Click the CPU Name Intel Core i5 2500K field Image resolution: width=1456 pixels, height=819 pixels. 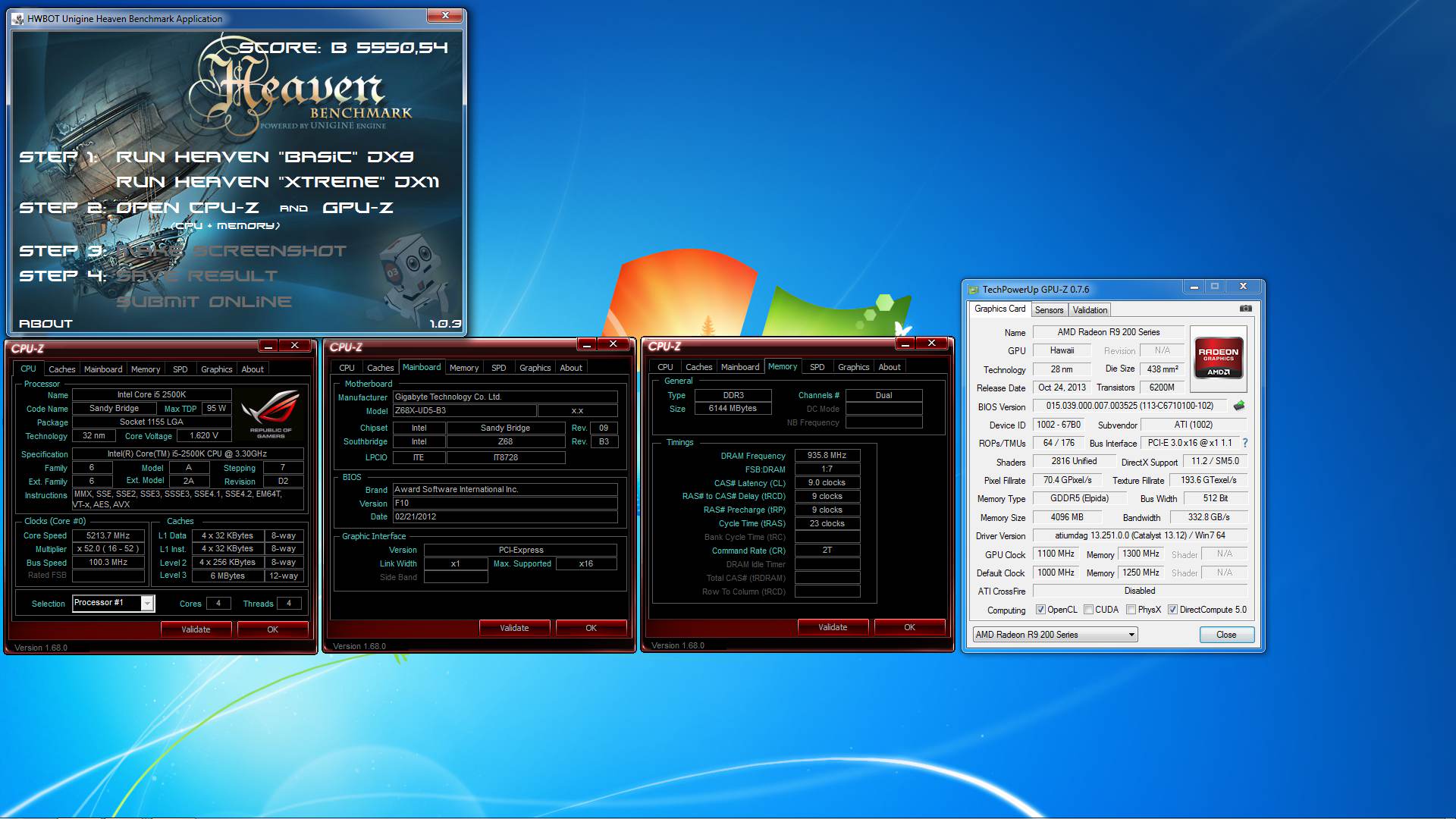(x=152, y=395)
